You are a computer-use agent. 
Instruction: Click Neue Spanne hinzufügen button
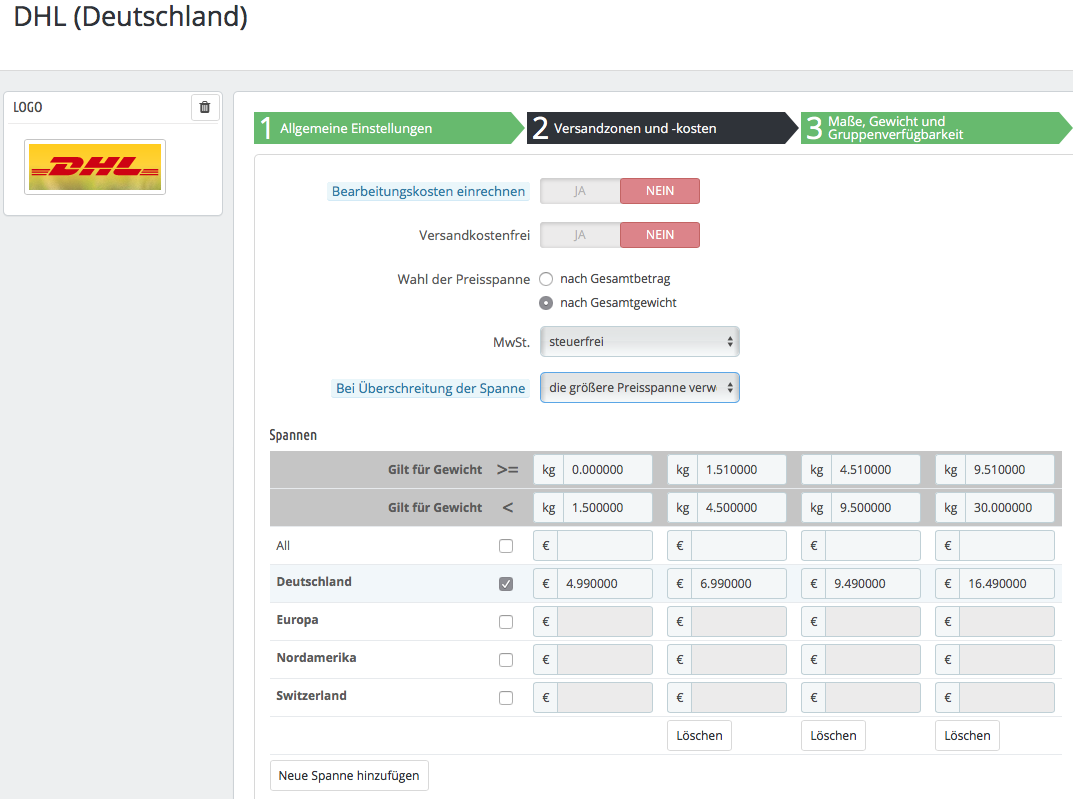pyautogui.click(x=349, y=776)
